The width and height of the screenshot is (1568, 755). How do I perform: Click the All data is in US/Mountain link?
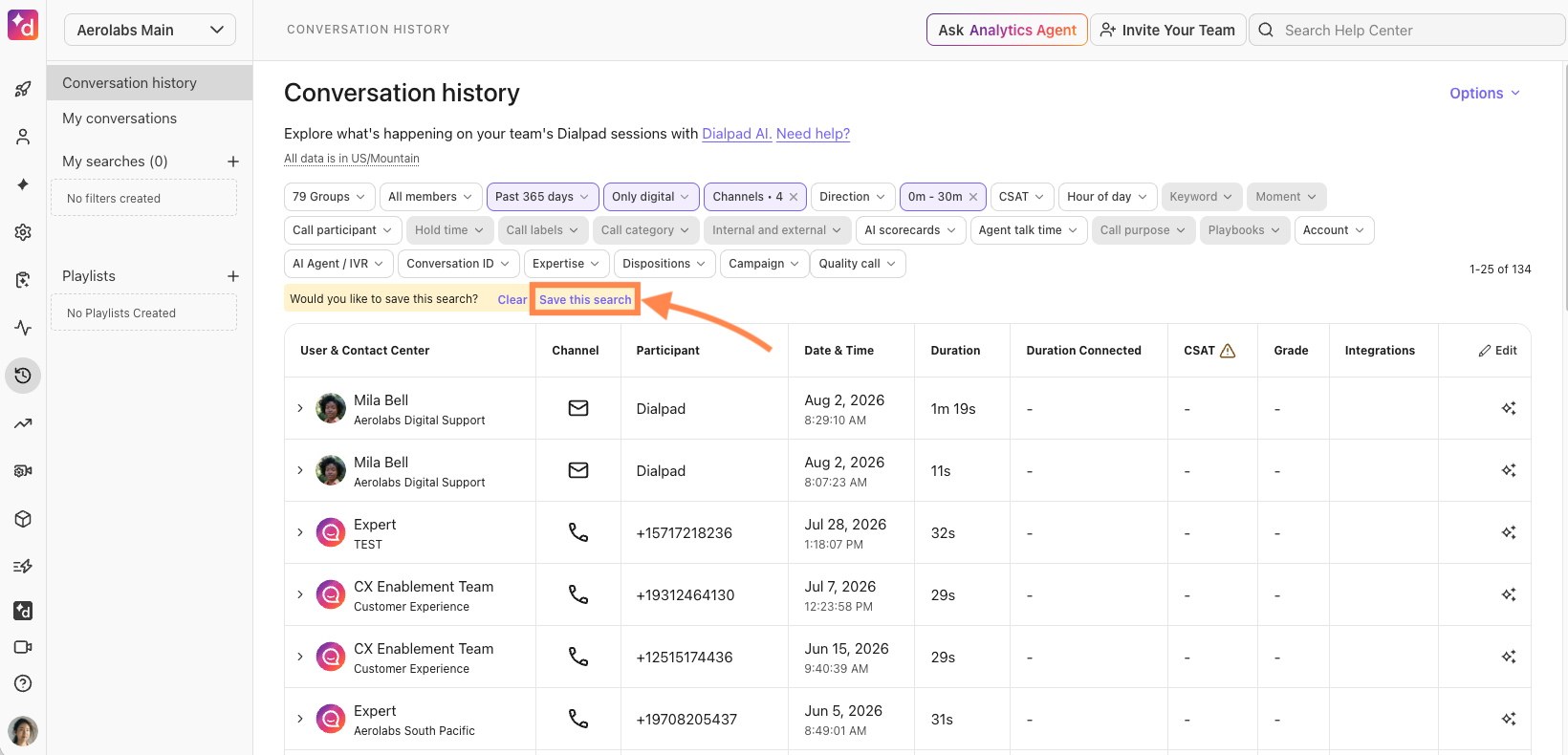click(x=352, y=159)
